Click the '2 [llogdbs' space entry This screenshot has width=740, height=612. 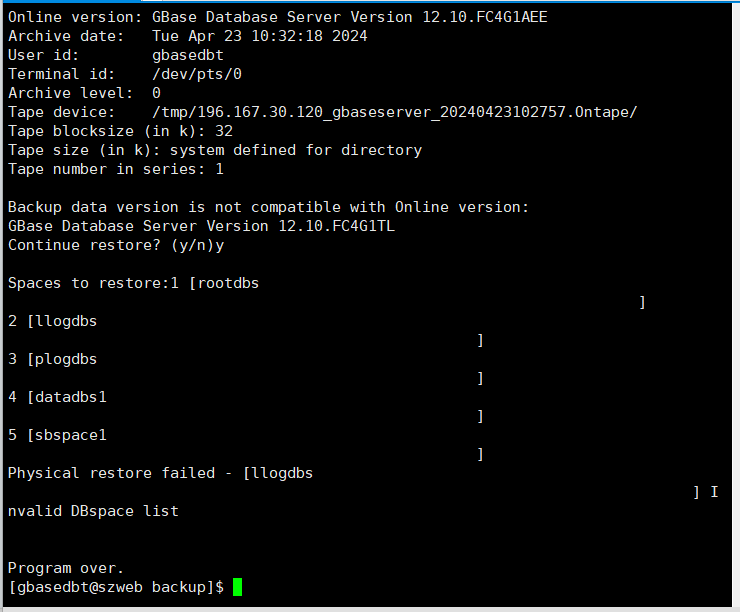[52, 321]
